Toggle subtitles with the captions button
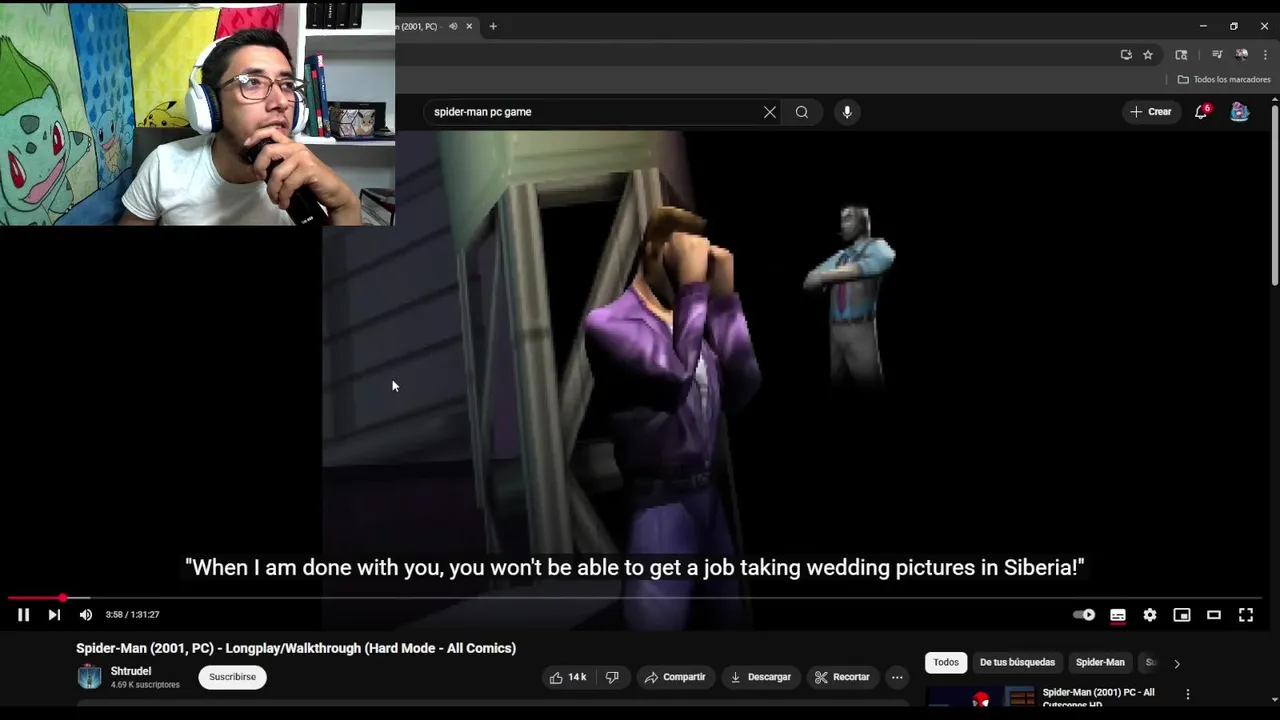 1118,615
